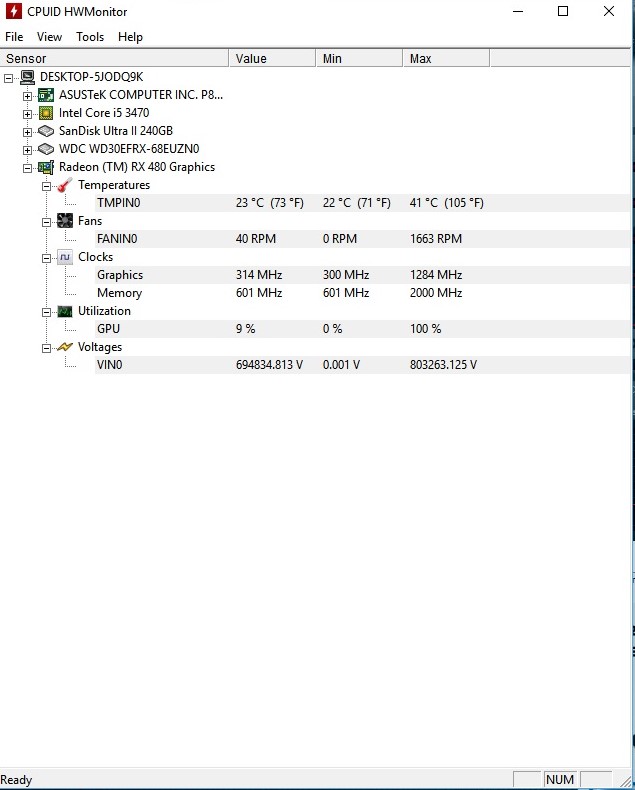Click the 1663 RPM max fan value
This screenshot has width=635, height=790.
click(x=436, y=239)
